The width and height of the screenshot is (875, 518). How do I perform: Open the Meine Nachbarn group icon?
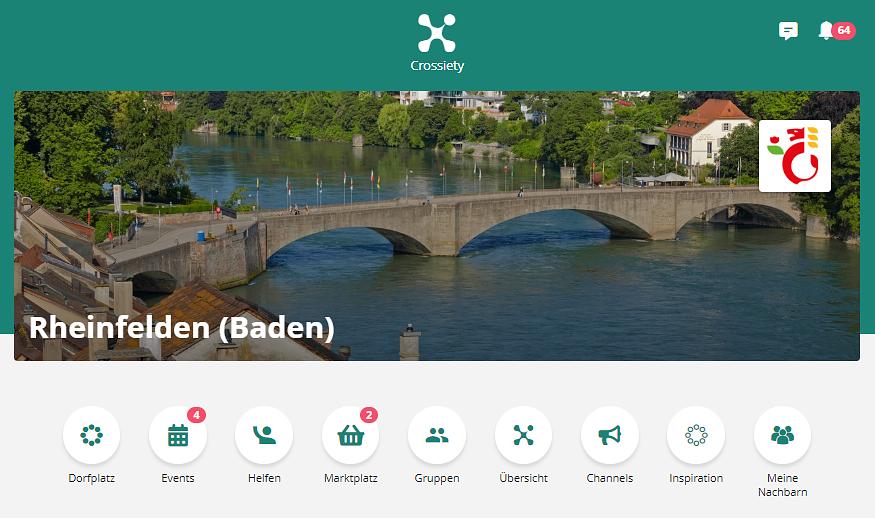(782, 435)
